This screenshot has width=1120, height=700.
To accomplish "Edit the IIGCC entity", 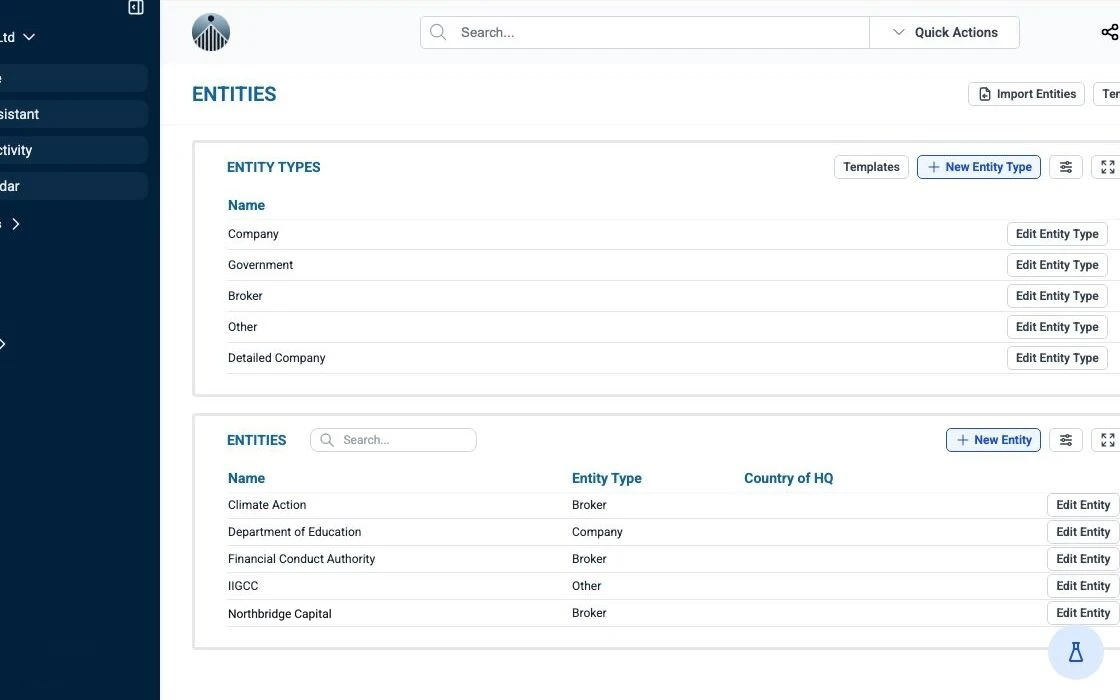I will 1083,586.
